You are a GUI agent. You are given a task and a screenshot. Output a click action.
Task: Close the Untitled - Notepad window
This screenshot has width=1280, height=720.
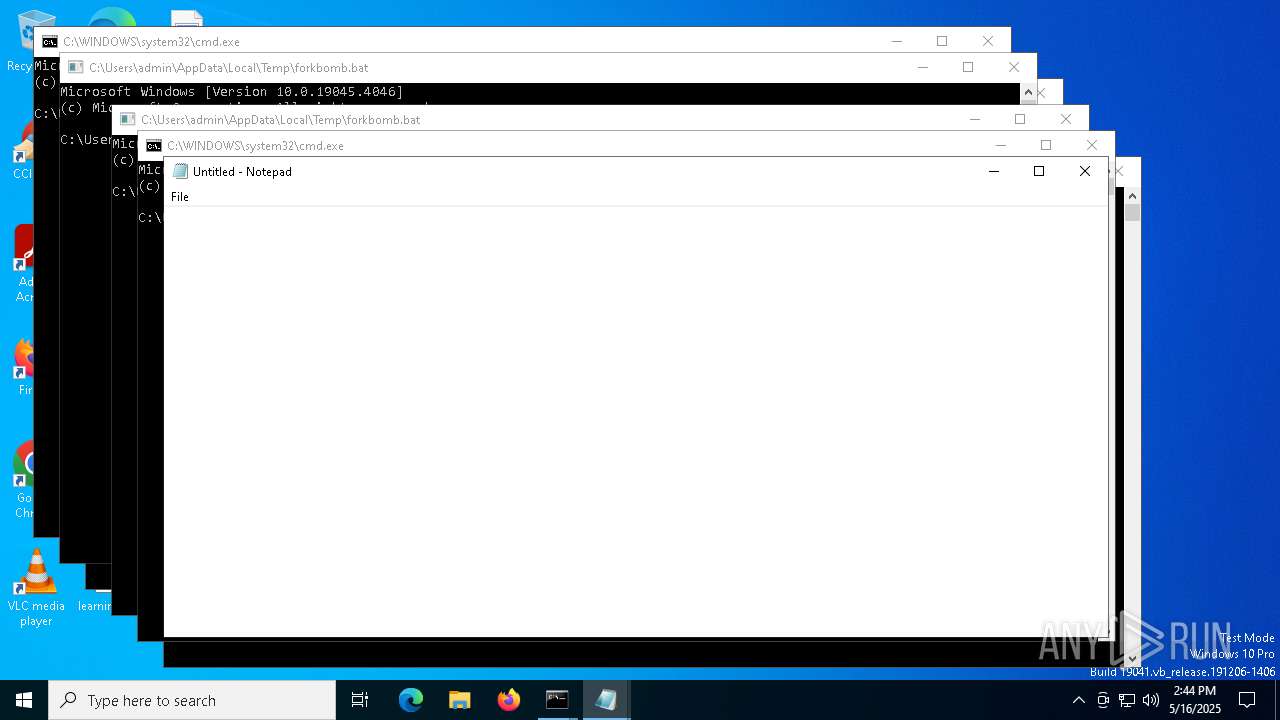[x=1085, y=171]
